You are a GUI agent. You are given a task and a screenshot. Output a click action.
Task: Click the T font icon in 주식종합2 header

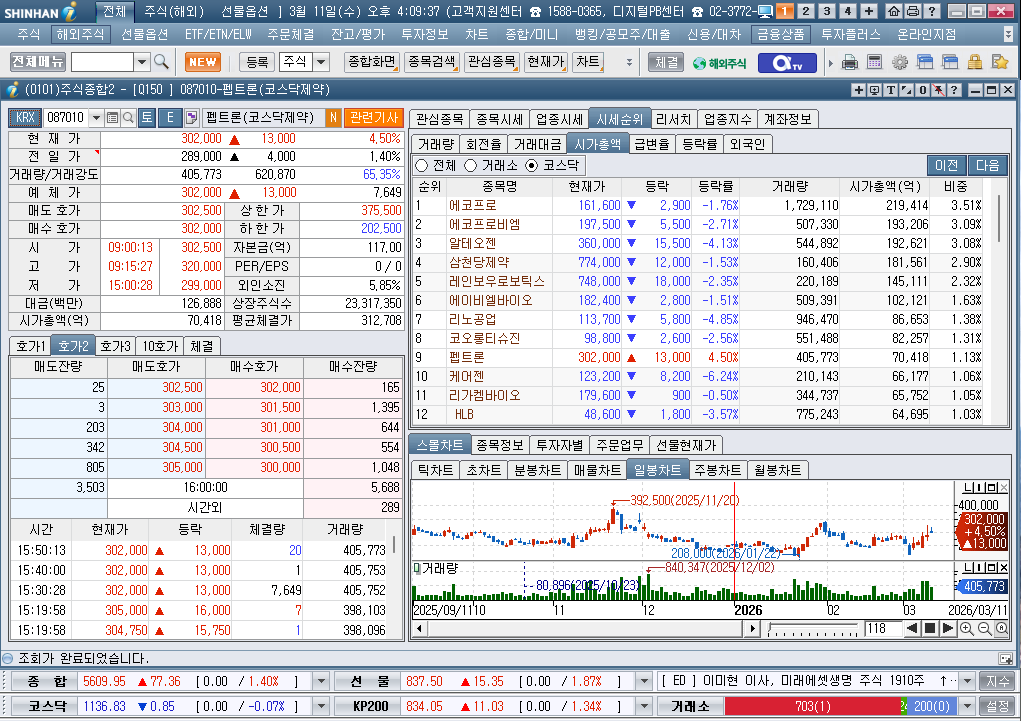(890, 90)
